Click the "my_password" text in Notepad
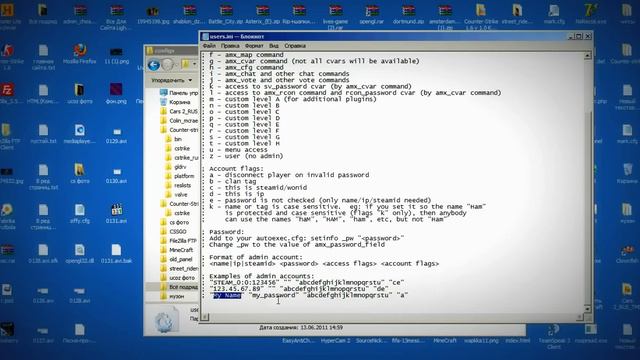 pos(273,295)
